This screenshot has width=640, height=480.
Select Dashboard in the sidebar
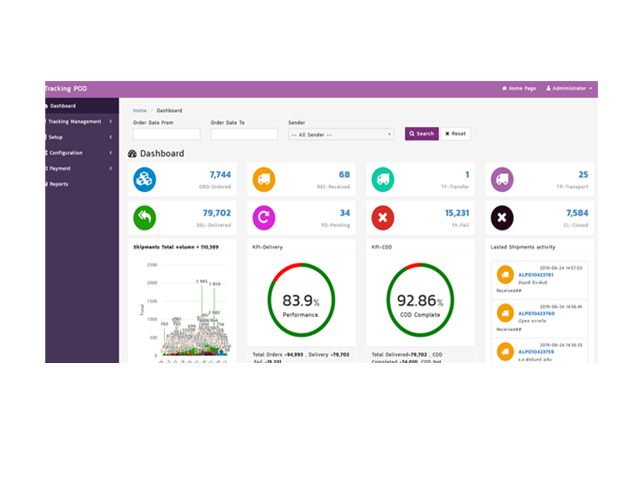pyautogui.click(x=64, y=105)
